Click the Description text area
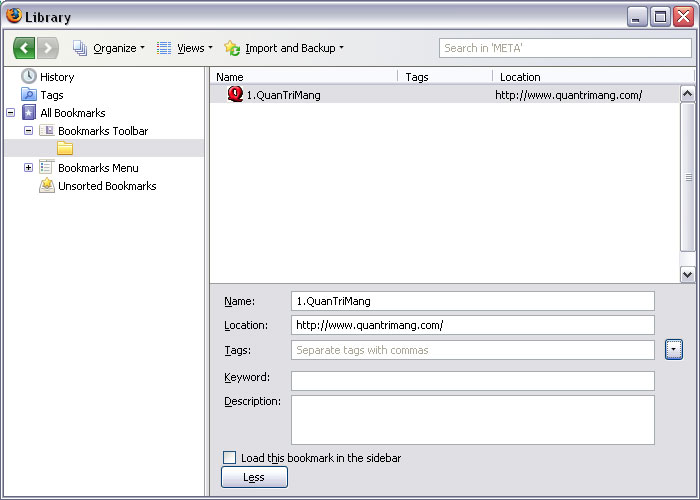This screenshot has height=500, width=700. tap(473, 420)
